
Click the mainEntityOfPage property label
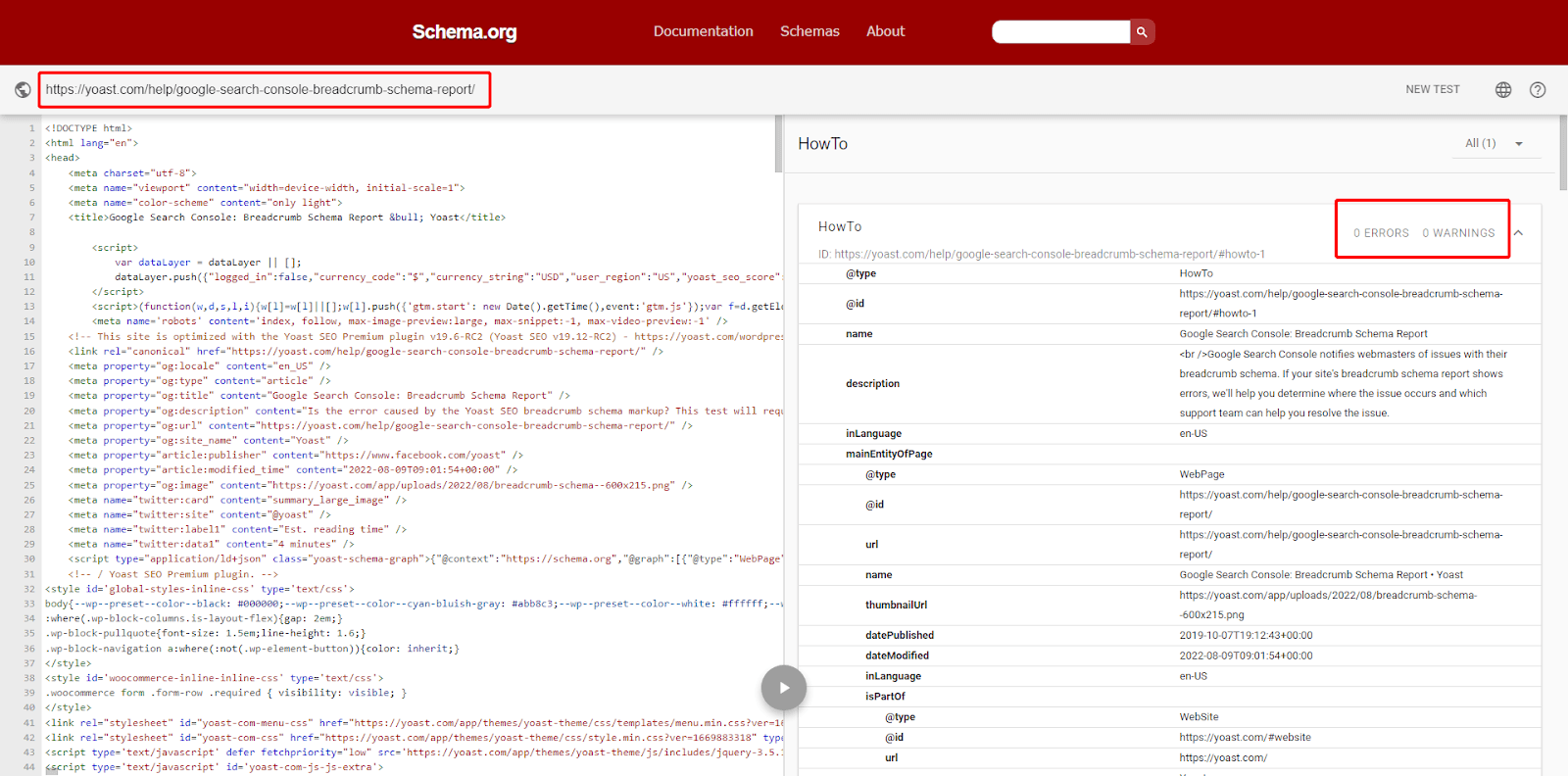[x=889, y=454]
